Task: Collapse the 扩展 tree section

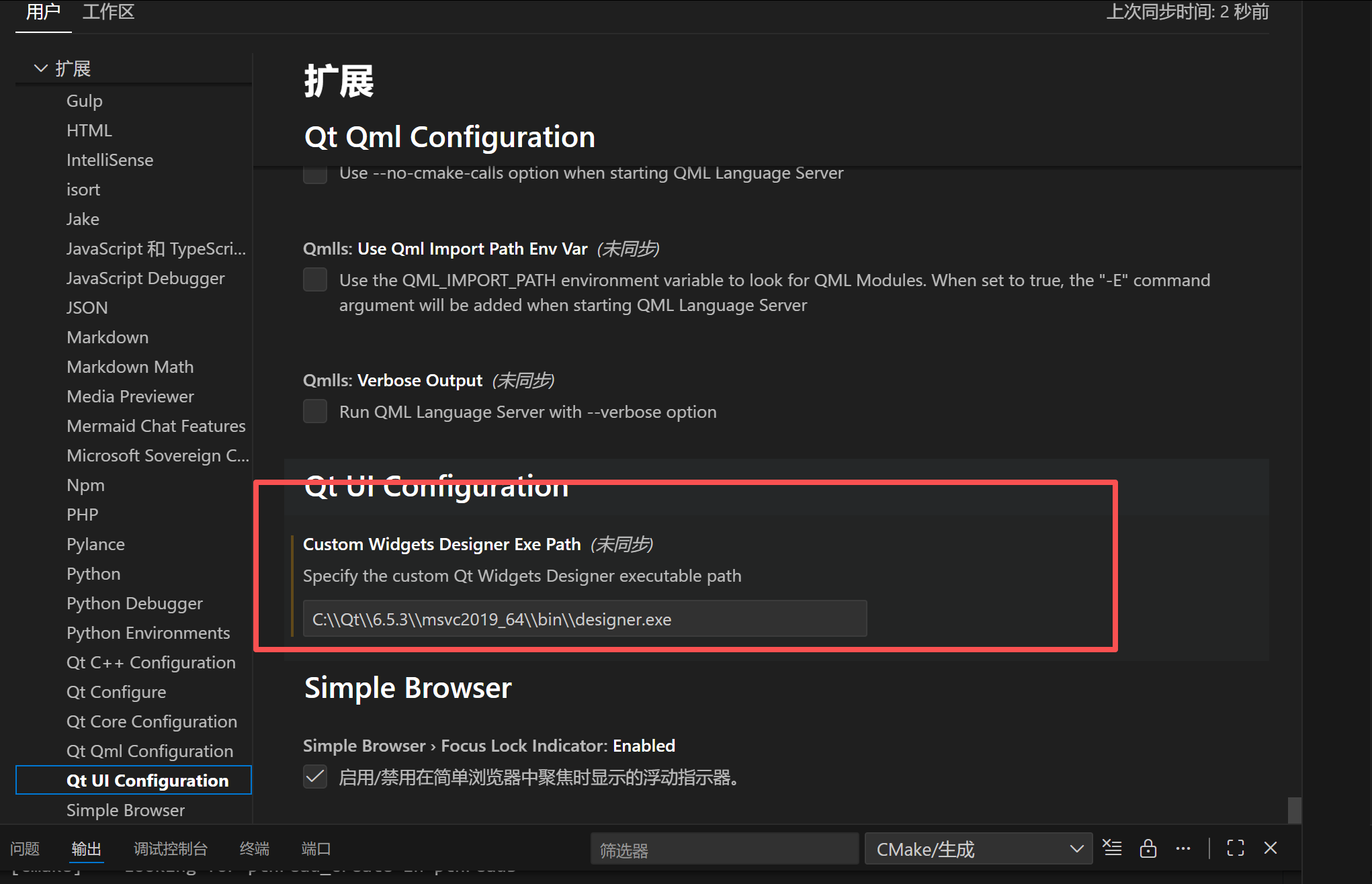Action: click(x=41, y=68)
